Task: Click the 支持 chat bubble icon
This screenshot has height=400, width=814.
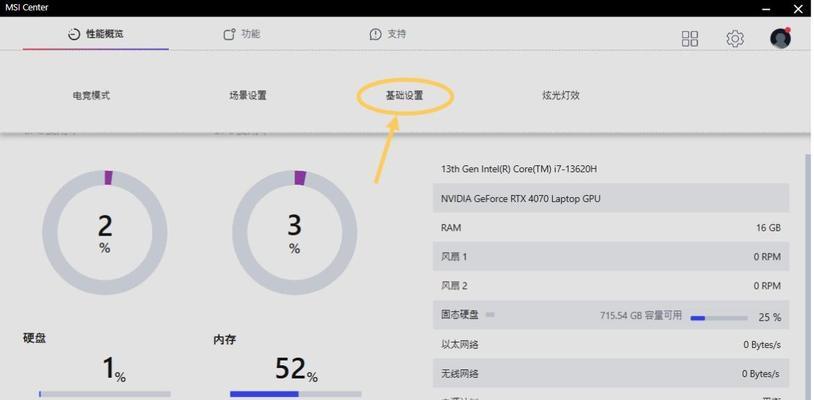Action: coord(375,35)
